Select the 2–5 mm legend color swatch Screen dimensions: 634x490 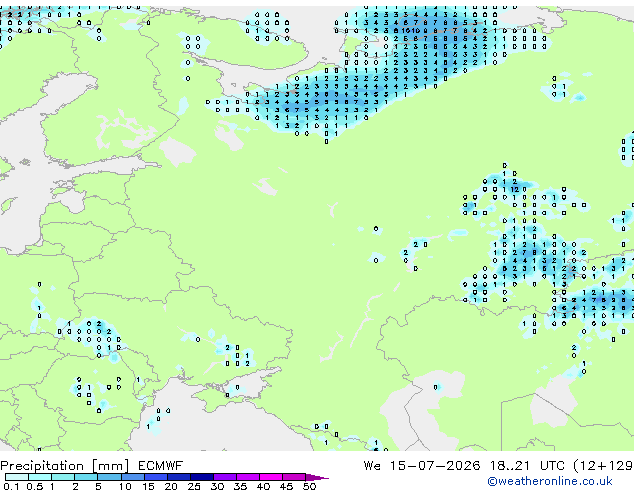86,477
